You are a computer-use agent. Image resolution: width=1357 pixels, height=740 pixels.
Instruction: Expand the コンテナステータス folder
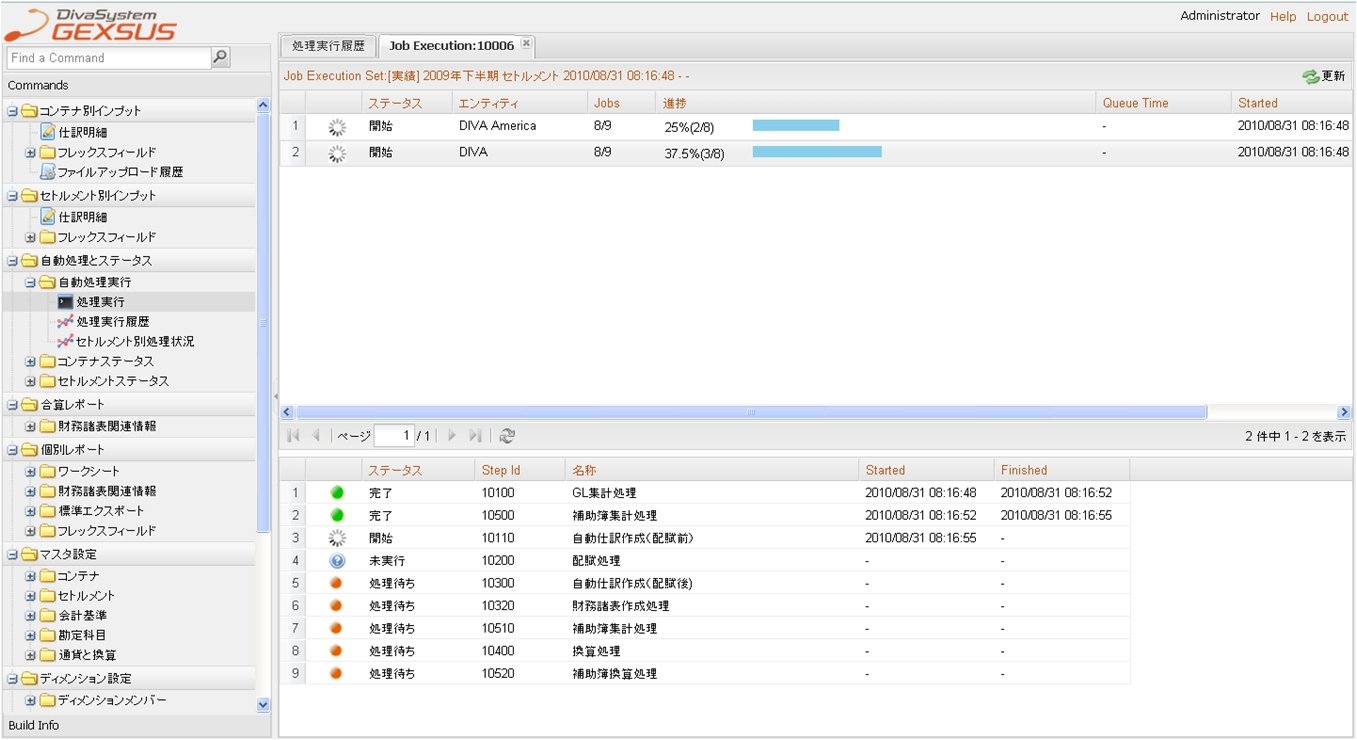click(30, 361)
